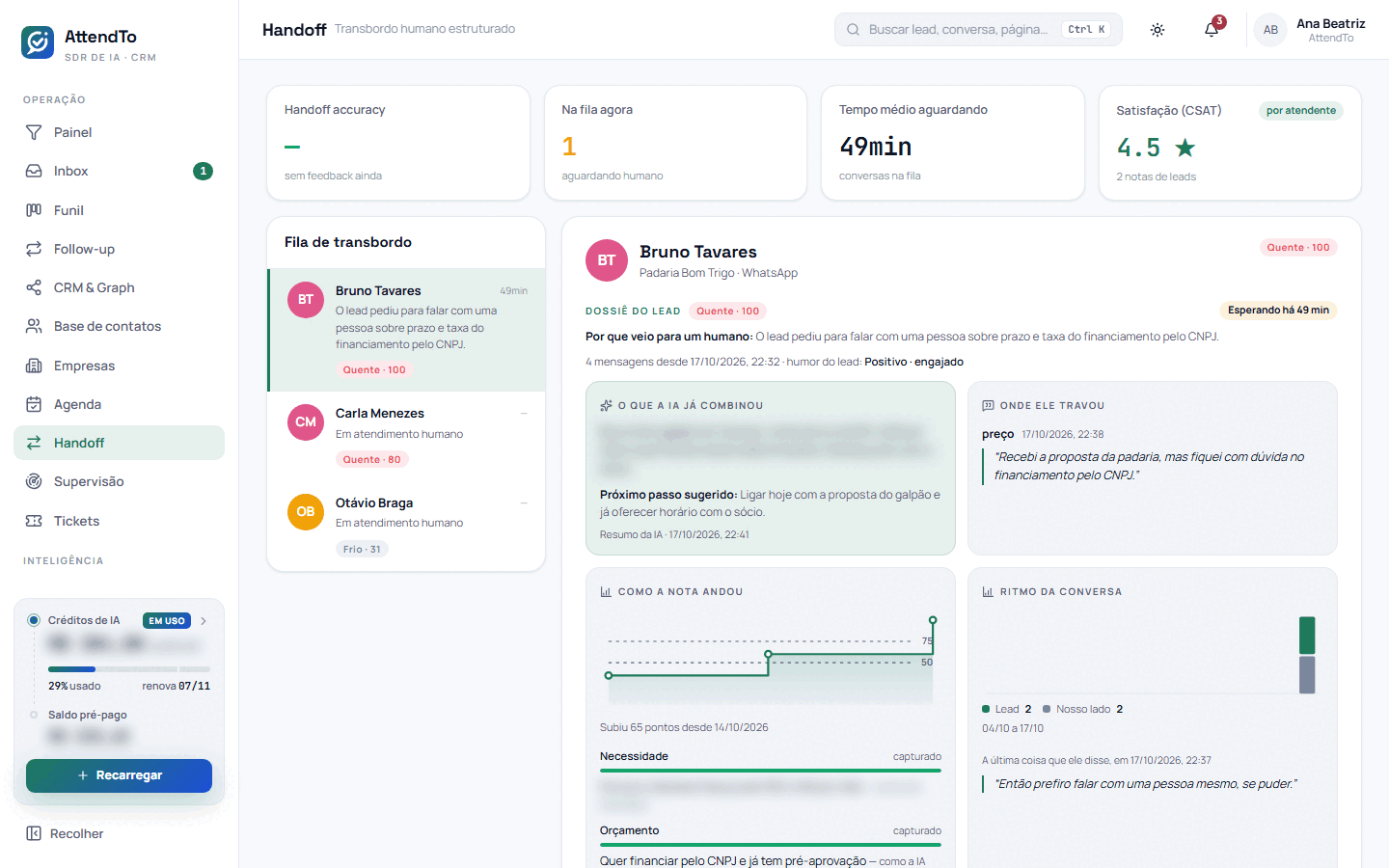Click the Agenda calendar icon
Image resolution: width=1389 pixels, height=868 pixels.
tap(34, 404)
